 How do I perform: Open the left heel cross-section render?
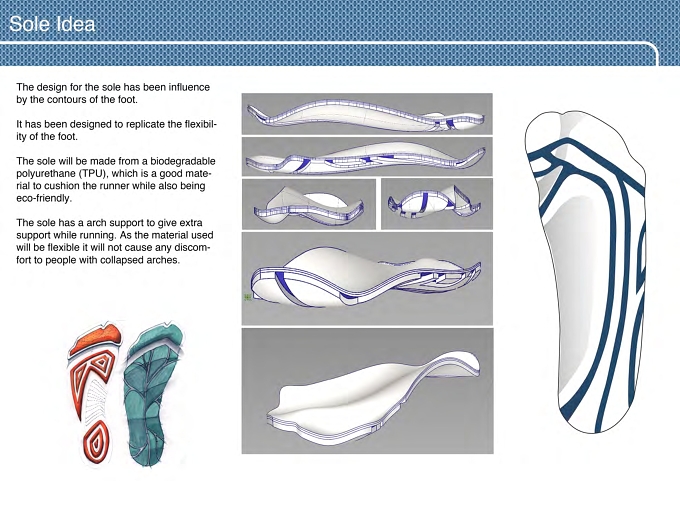click(x=309, y=204)
